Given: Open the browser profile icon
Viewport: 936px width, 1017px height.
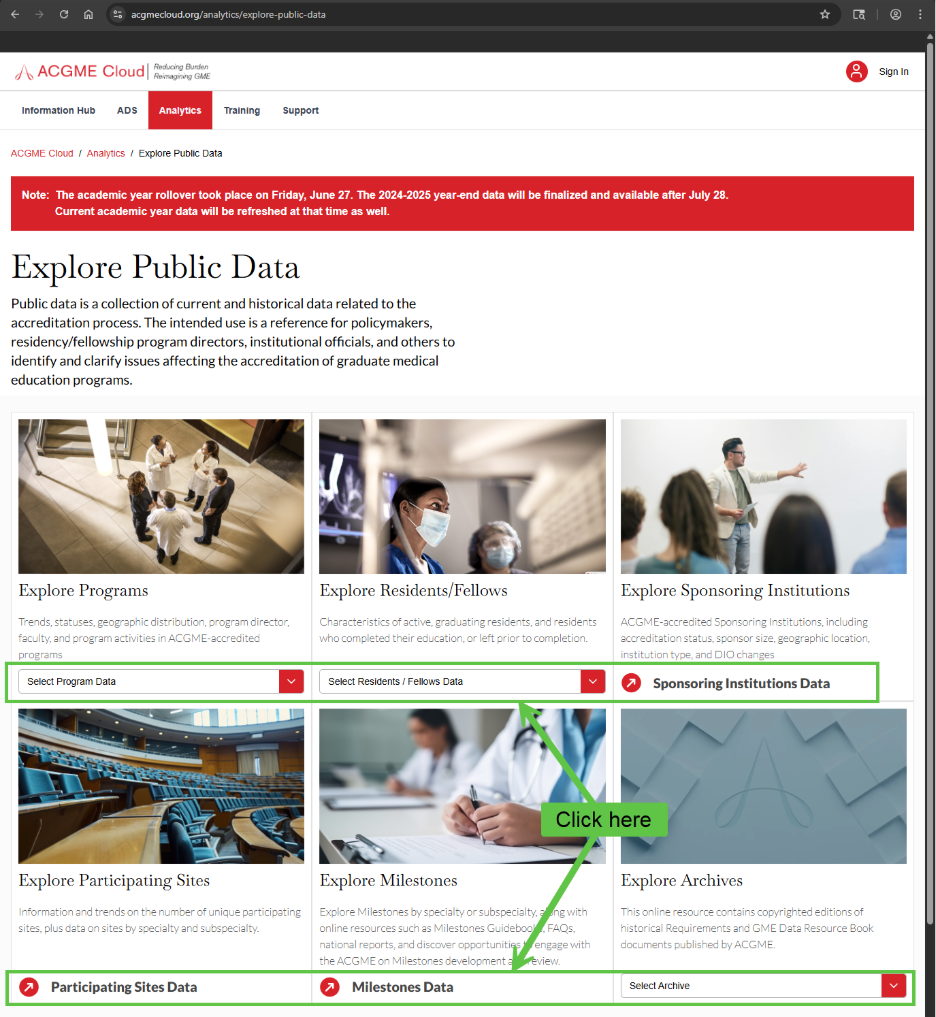Looking at the screenshot, I should pyautogui.click(x=895, y=14).
